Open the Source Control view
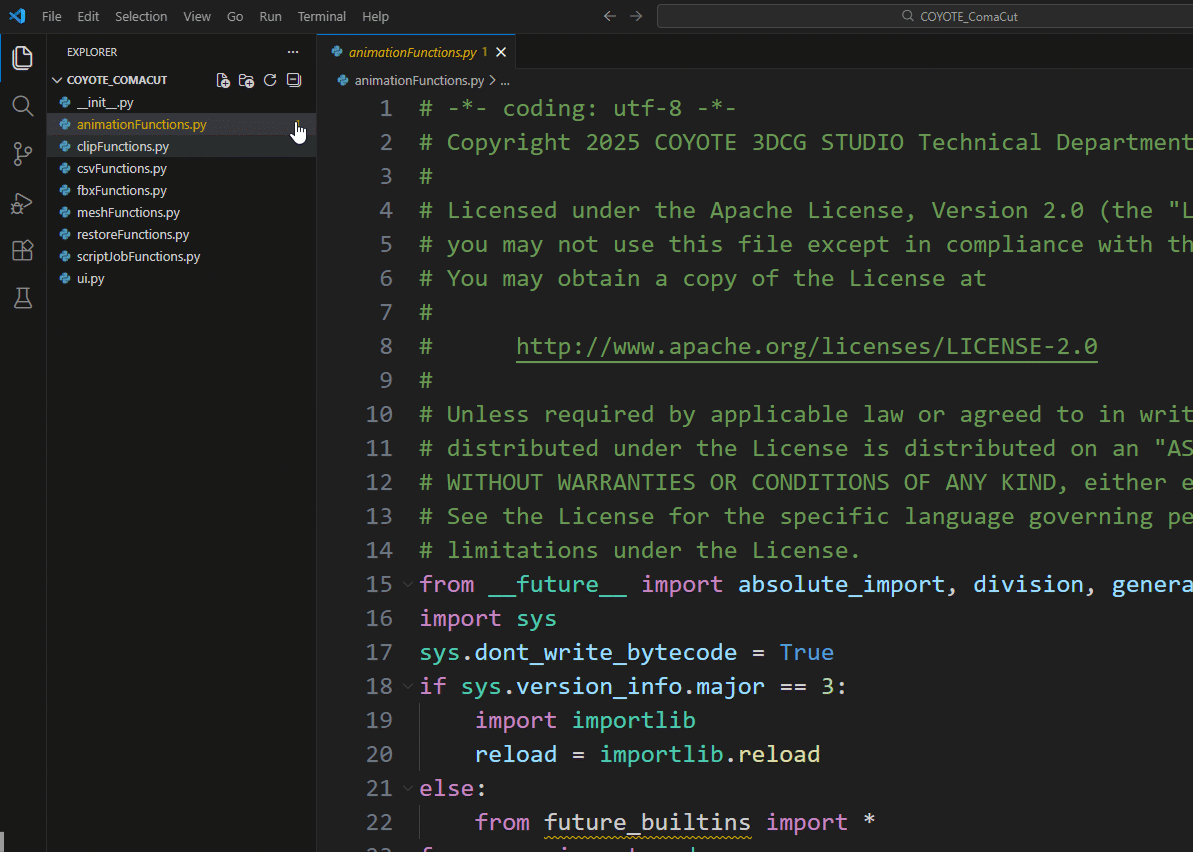 coord(22,154)
